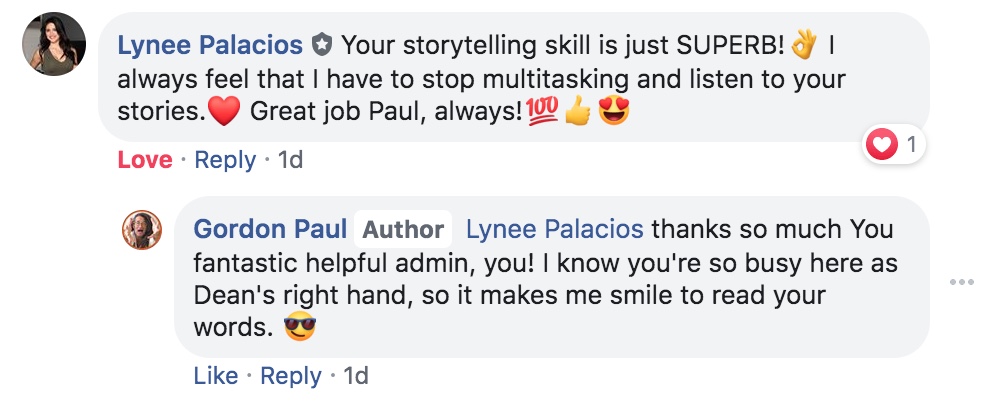Screen dimensions: 982x408
Task: Open Gordon Paul's profile from his name
Action: (269, 229)
